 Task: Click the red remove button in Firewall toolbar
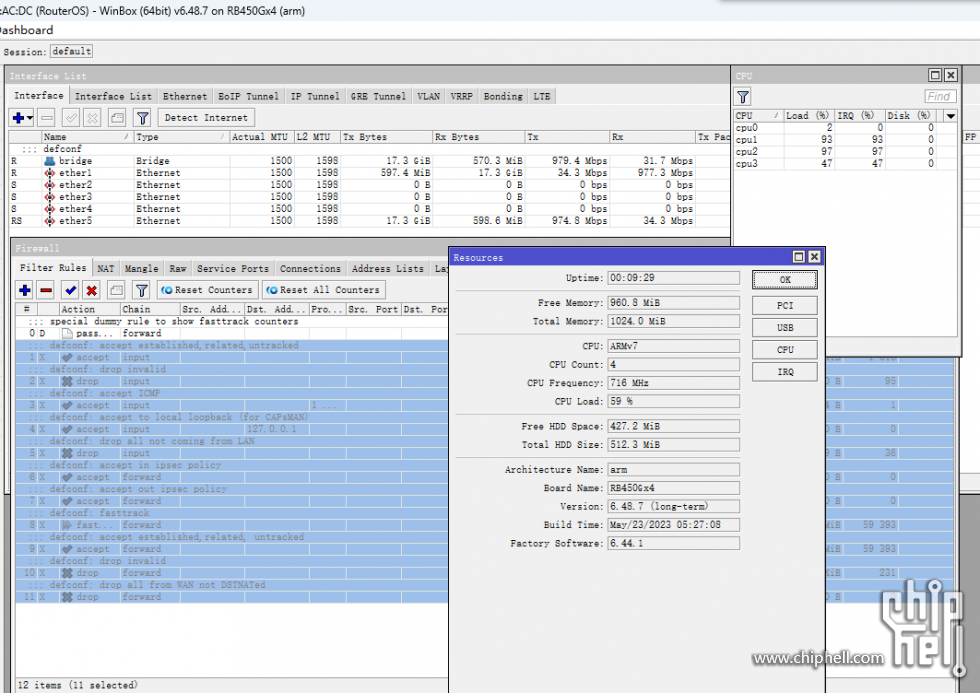[46, 290]
